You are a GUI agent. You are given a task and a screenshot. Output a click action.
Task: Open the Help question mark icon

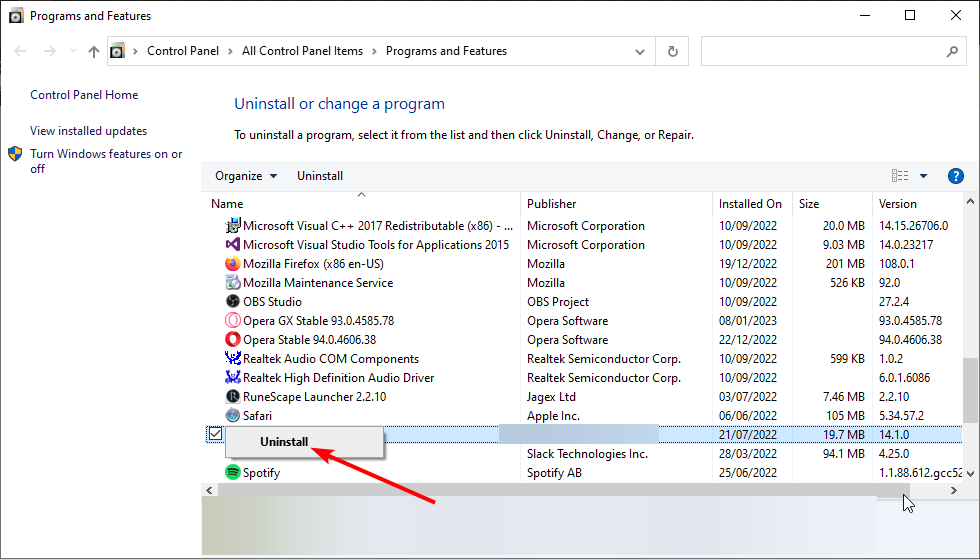point(956,176)
